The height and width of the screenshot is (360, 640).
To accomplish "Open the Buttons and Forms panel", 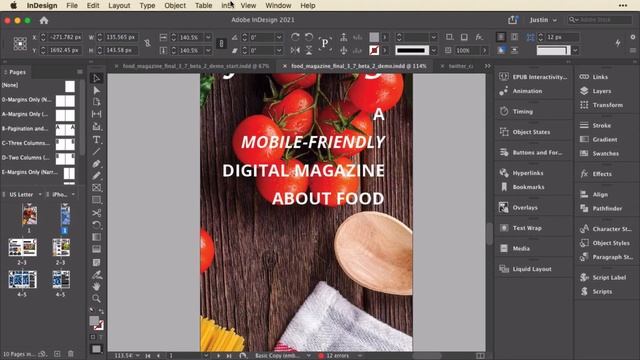I will click(x=531, y=152).
